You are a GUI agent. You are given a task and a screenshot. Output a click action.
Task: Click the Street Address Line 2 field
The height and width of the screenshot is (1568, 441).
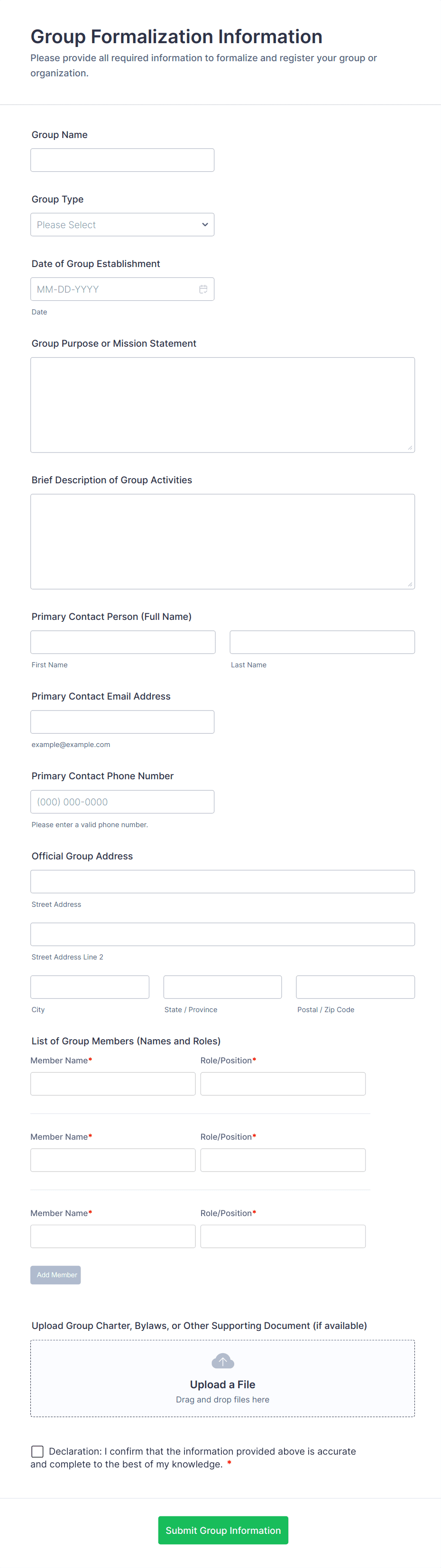coord(222,934)
